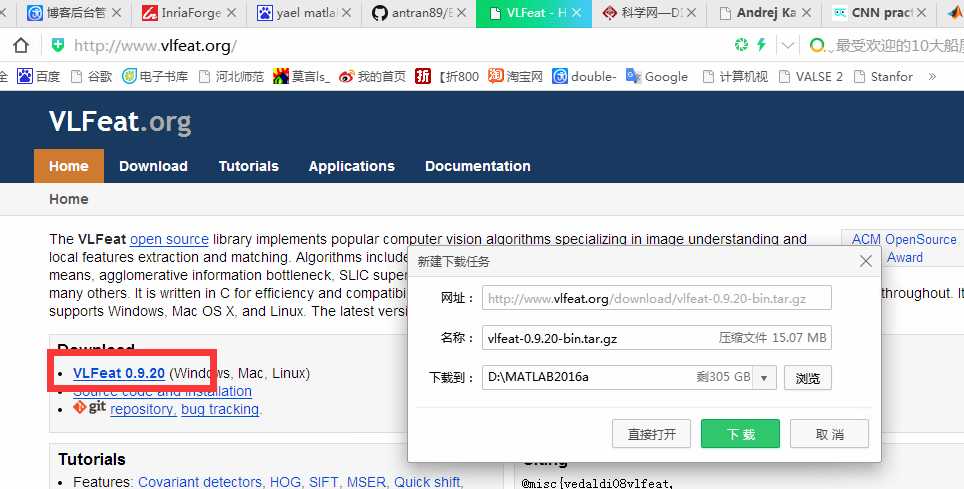
Task: Click the 网址 URL field in dialog
Action: 657,298
